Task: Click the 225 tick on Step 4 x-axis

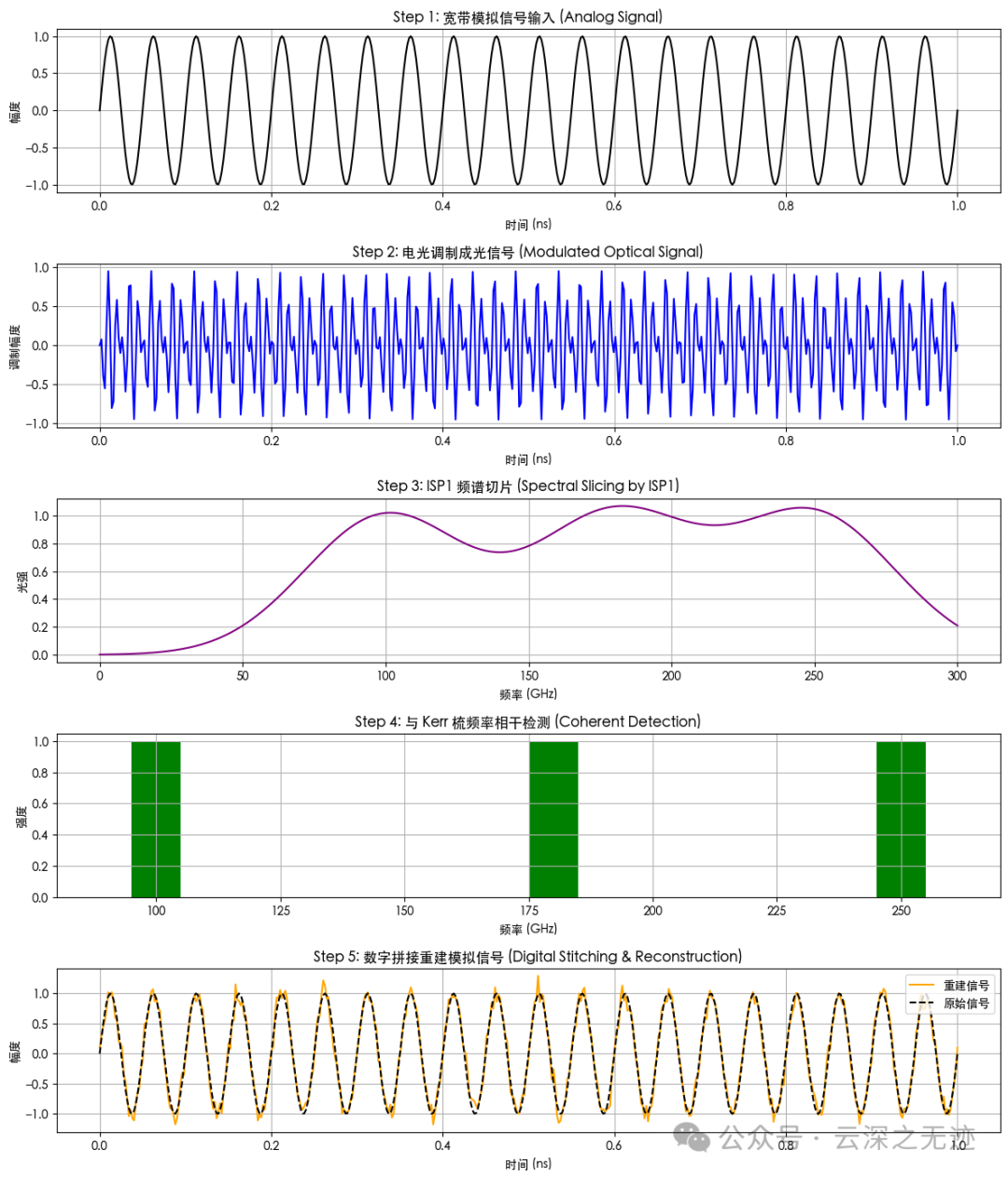Action: (x=777, y=911)
